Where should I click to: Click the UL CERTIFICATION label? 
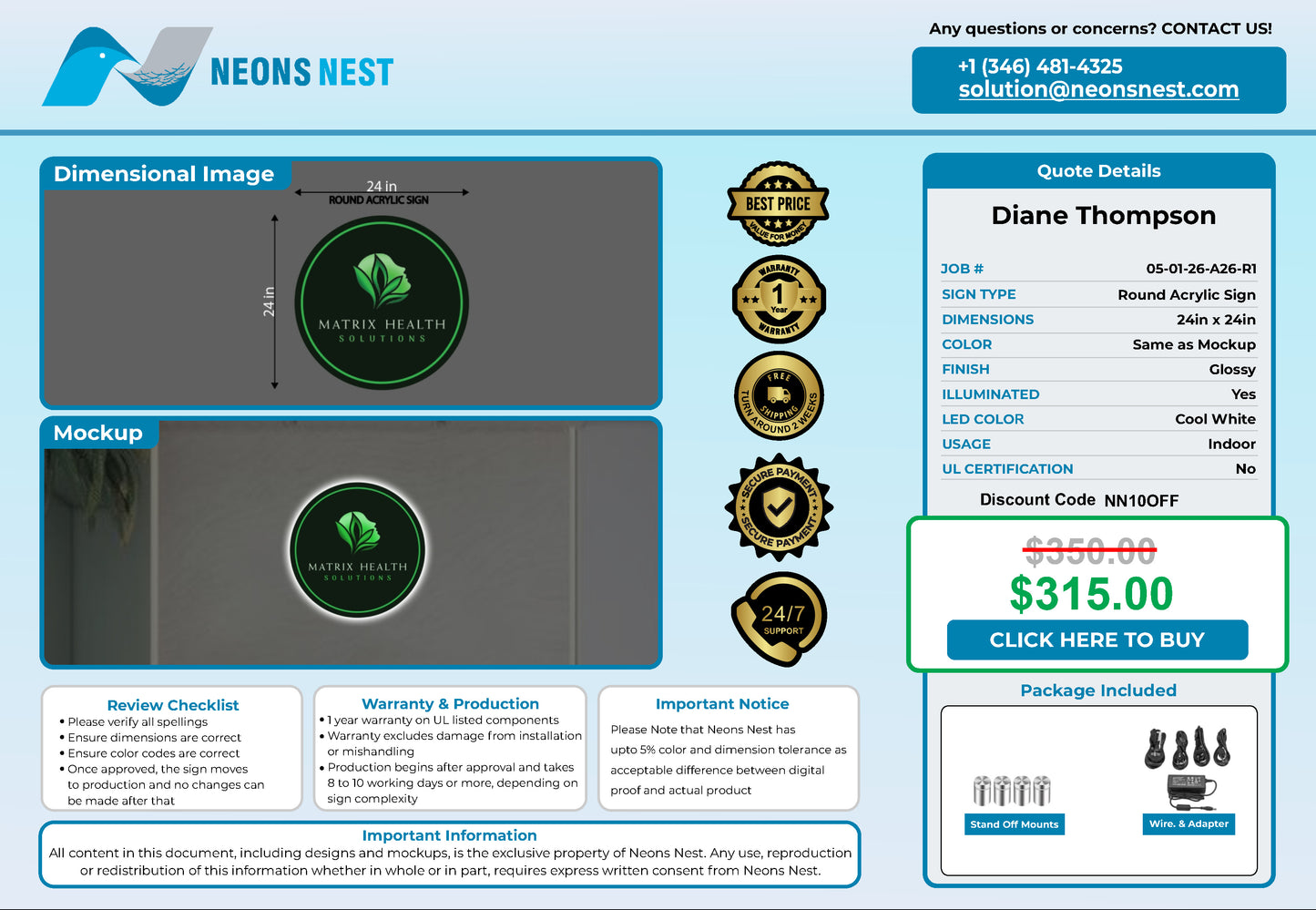pyautogui.click(x=1007, y=469)
